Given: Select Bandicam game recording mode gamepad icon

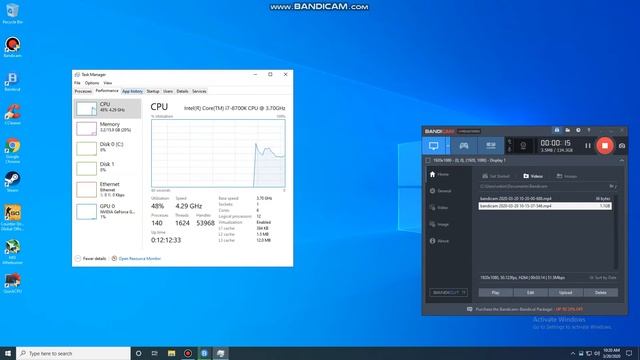Looking at the screenshot, I should [x=464, y=146].
